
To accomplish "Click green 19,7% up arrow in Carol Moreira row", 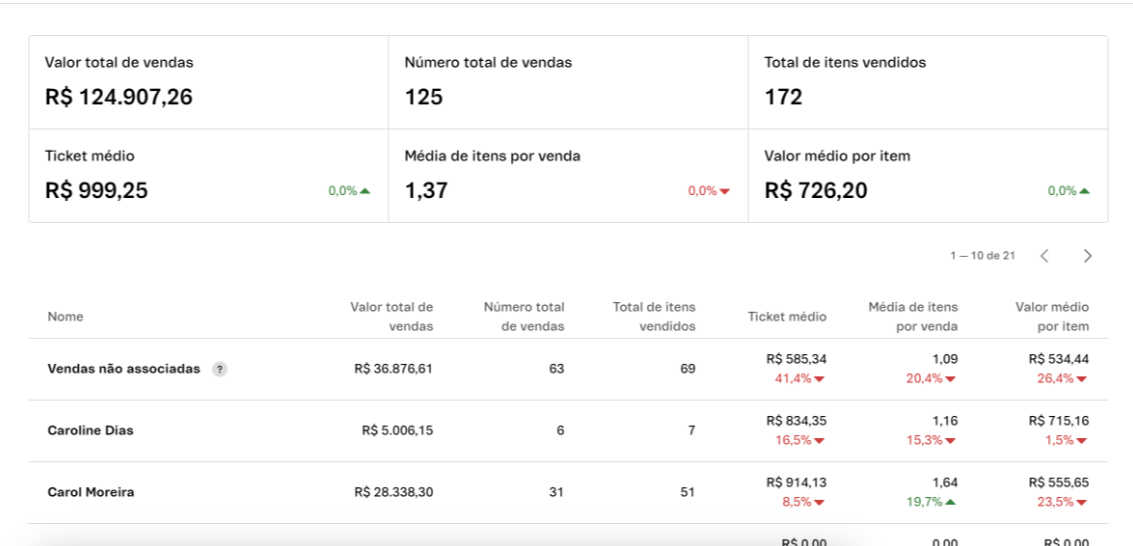I will point(950,502).
